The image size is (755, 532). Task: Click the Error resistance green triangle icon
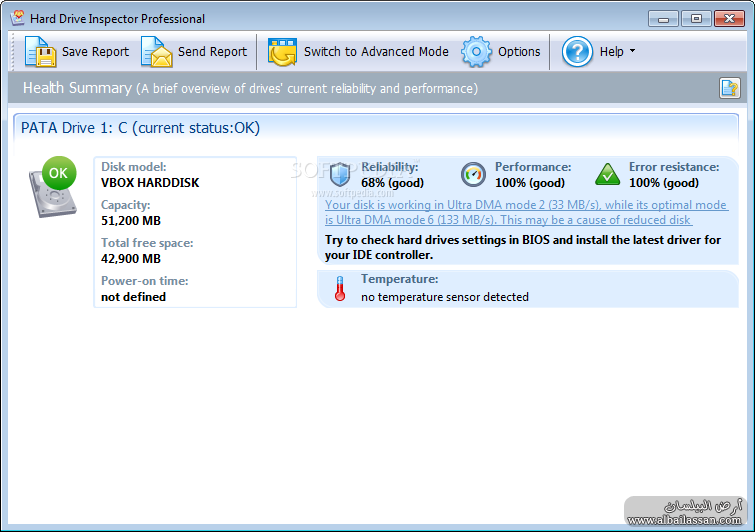coord(608,174)
